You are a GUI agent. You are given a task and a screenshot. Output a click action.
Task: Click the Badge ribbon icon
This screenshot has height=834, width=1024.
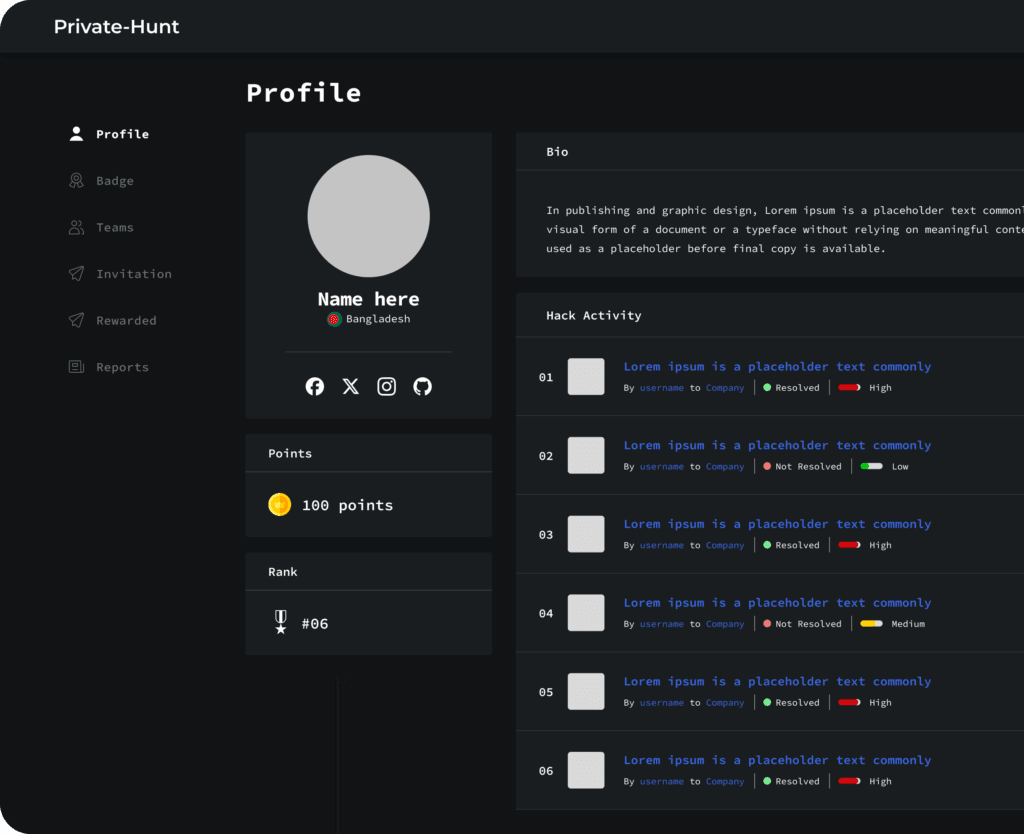[76, 180]
